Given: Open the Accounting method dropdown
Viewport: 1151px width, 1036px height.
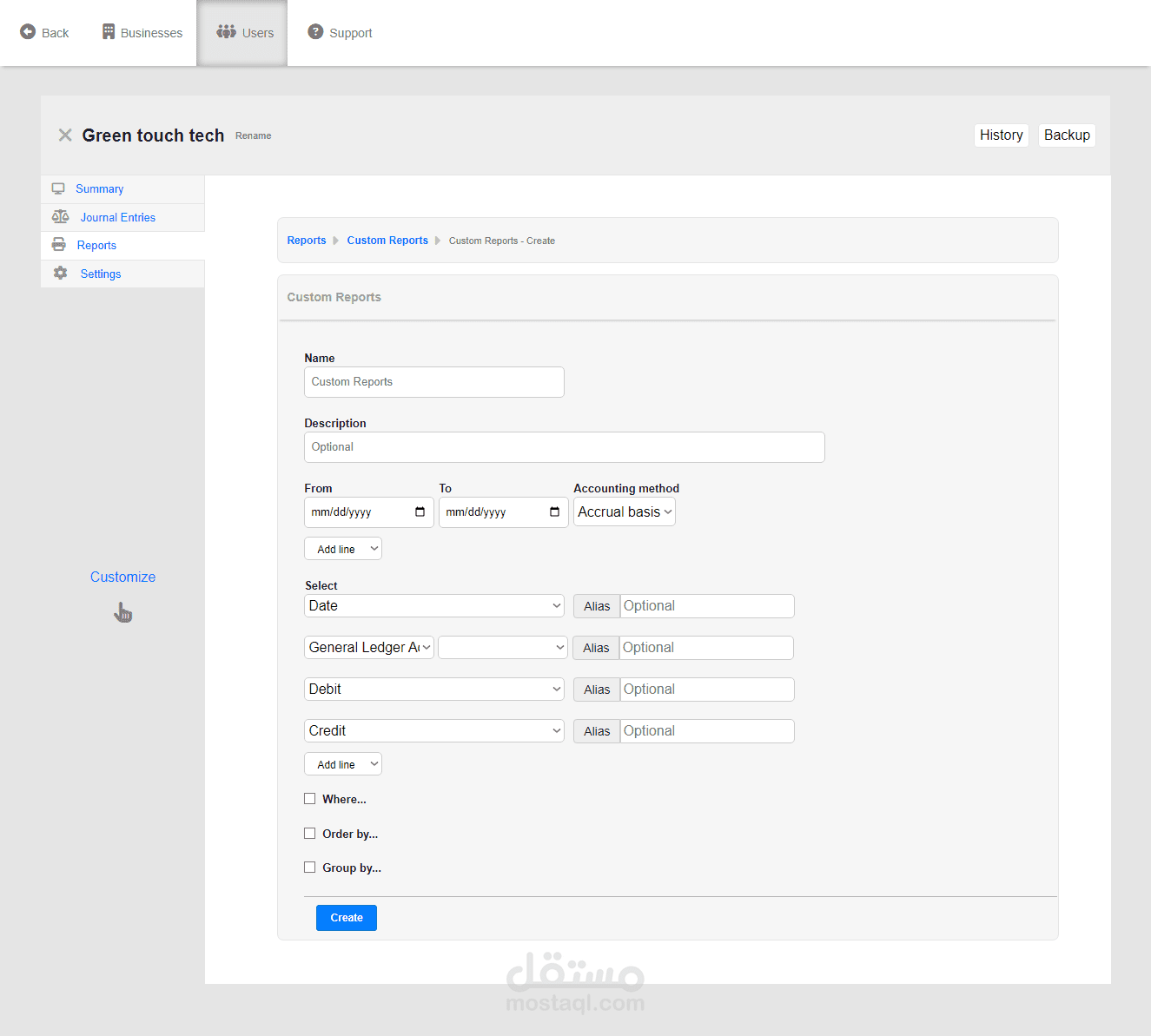Looking at the screenshot, I should coord(624,512).
